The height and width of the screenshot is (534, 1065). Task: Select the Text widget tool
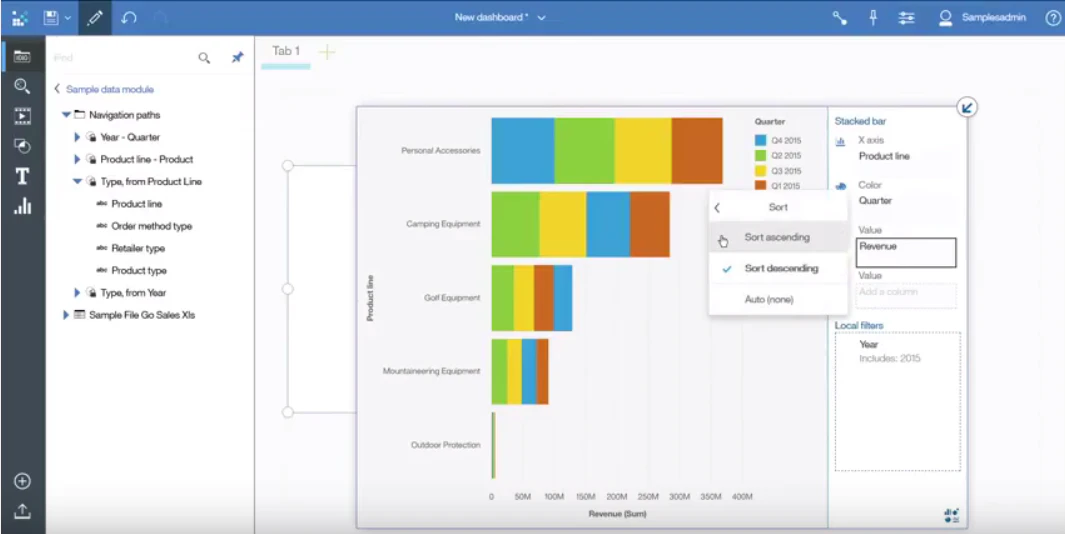tap(22, 176)
